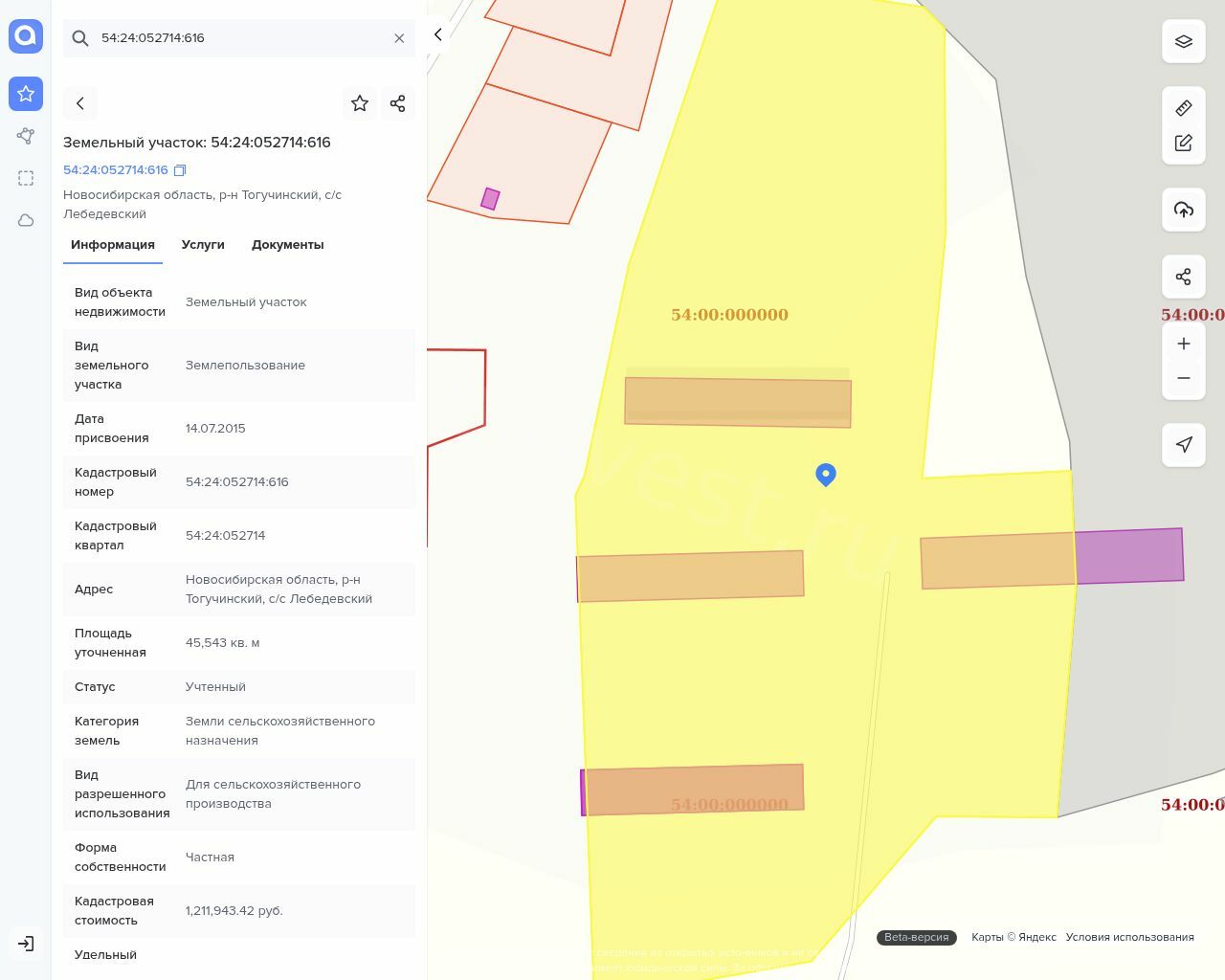Go back from parcel details

coord(80,103)
